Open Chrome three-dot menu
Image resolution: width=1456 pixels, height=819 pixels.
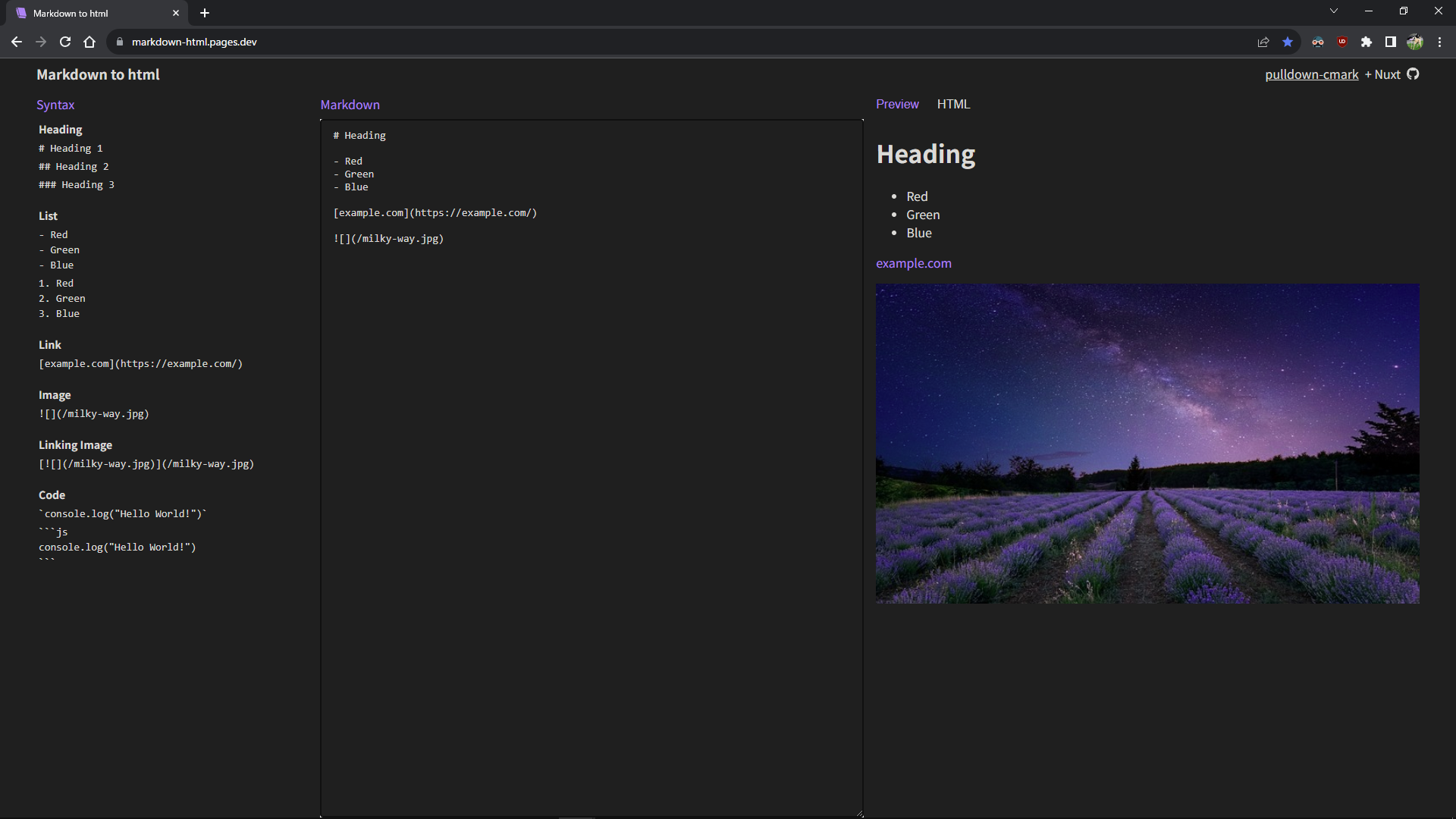pyautogui.click(x=1439, y=42)
